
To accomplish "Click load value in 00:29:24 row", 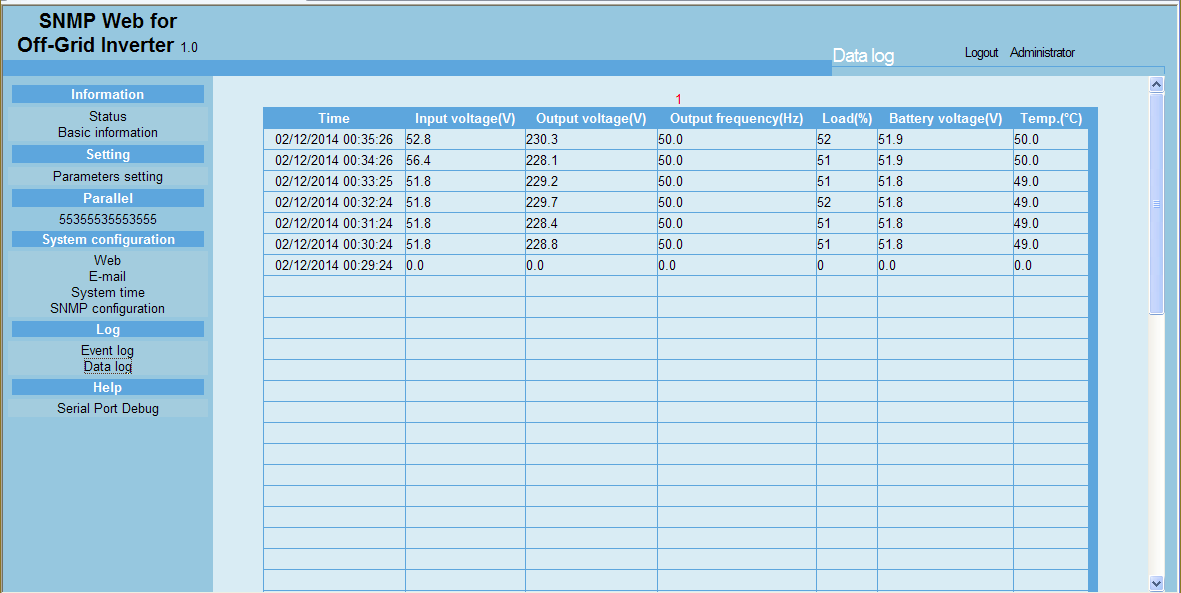I will click(820, 266).
